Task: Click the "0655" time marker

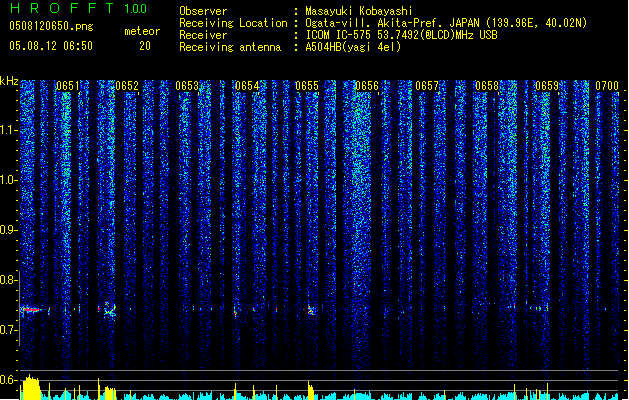Action: point(306,86)
